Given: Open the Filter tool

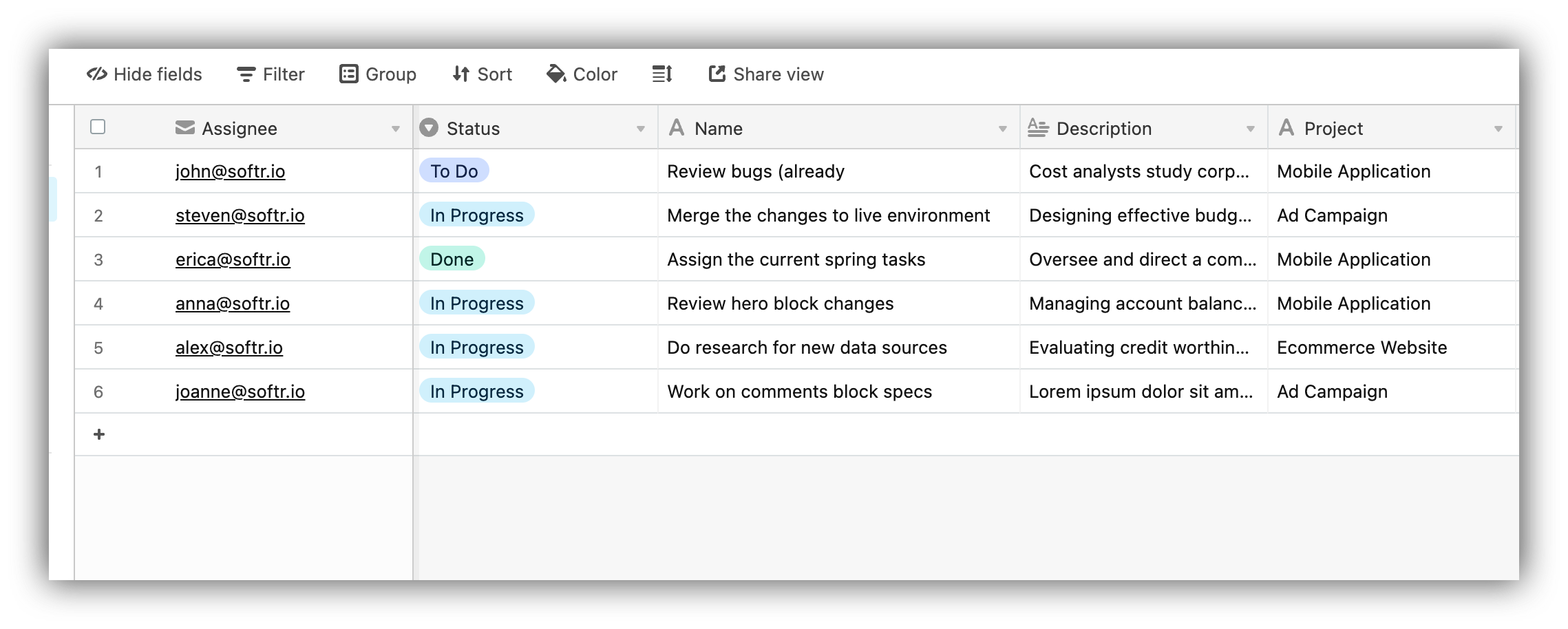Looking at the screenshot, I should pos(270,74).
